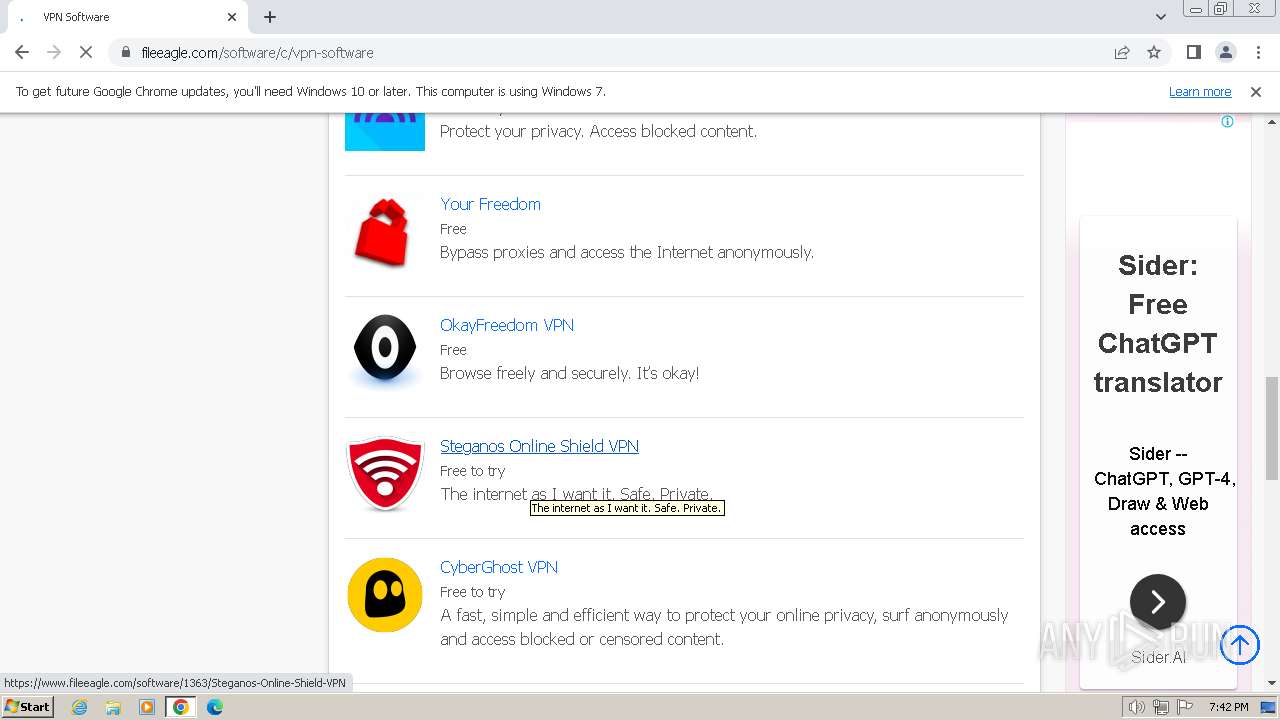Click "Bypass proxies and access the Internet anonymously" text

(627, 252)
